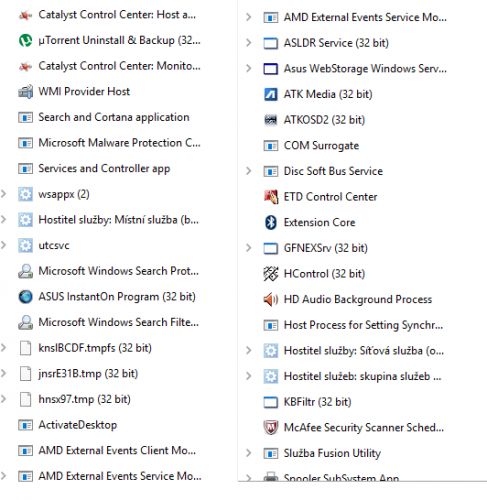
Task: Expand Asus WebStorage Windows Service row
Action: pos(249,68)
